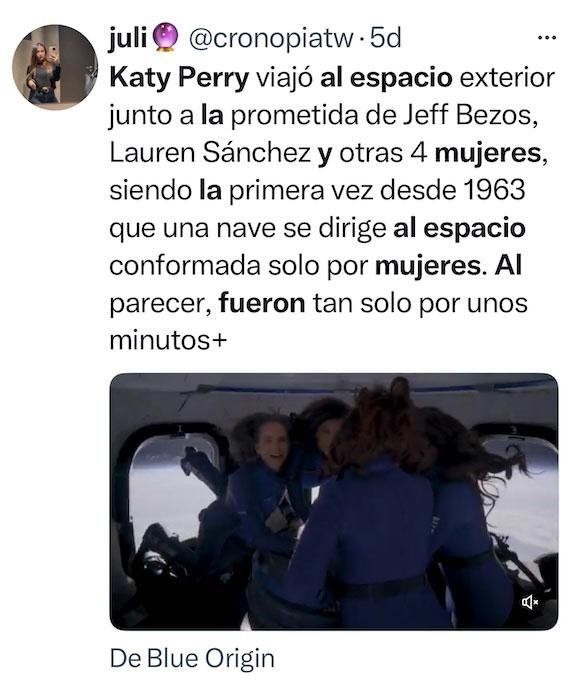This screenshot has height=680, width=571.
Task: Open the @cronopiatw handle link
Action: (x=271, y=39)
